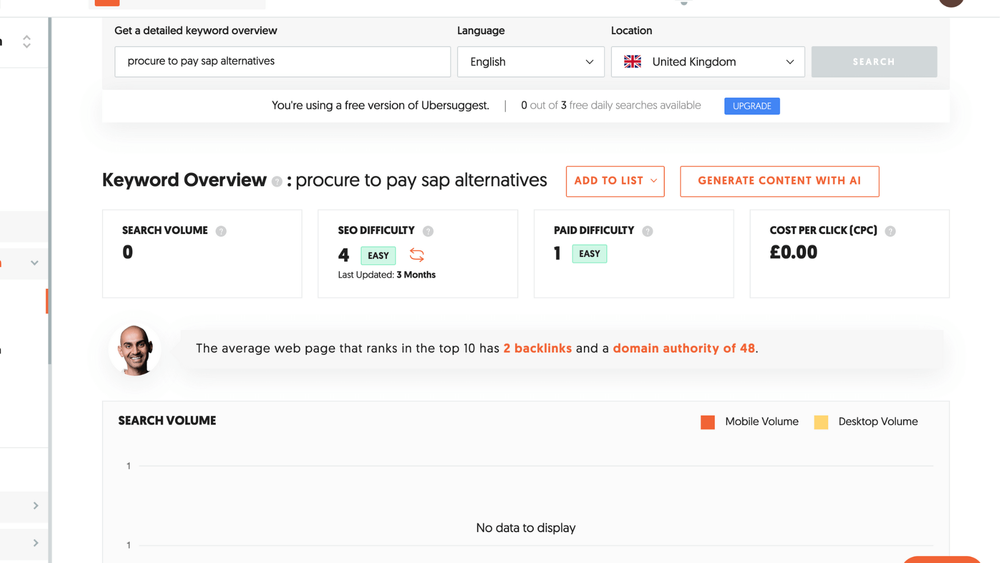Screen dimensions: 1000x563
Task: Click the help icon next to SEARCH VOLUME
Action: (221, 231)
